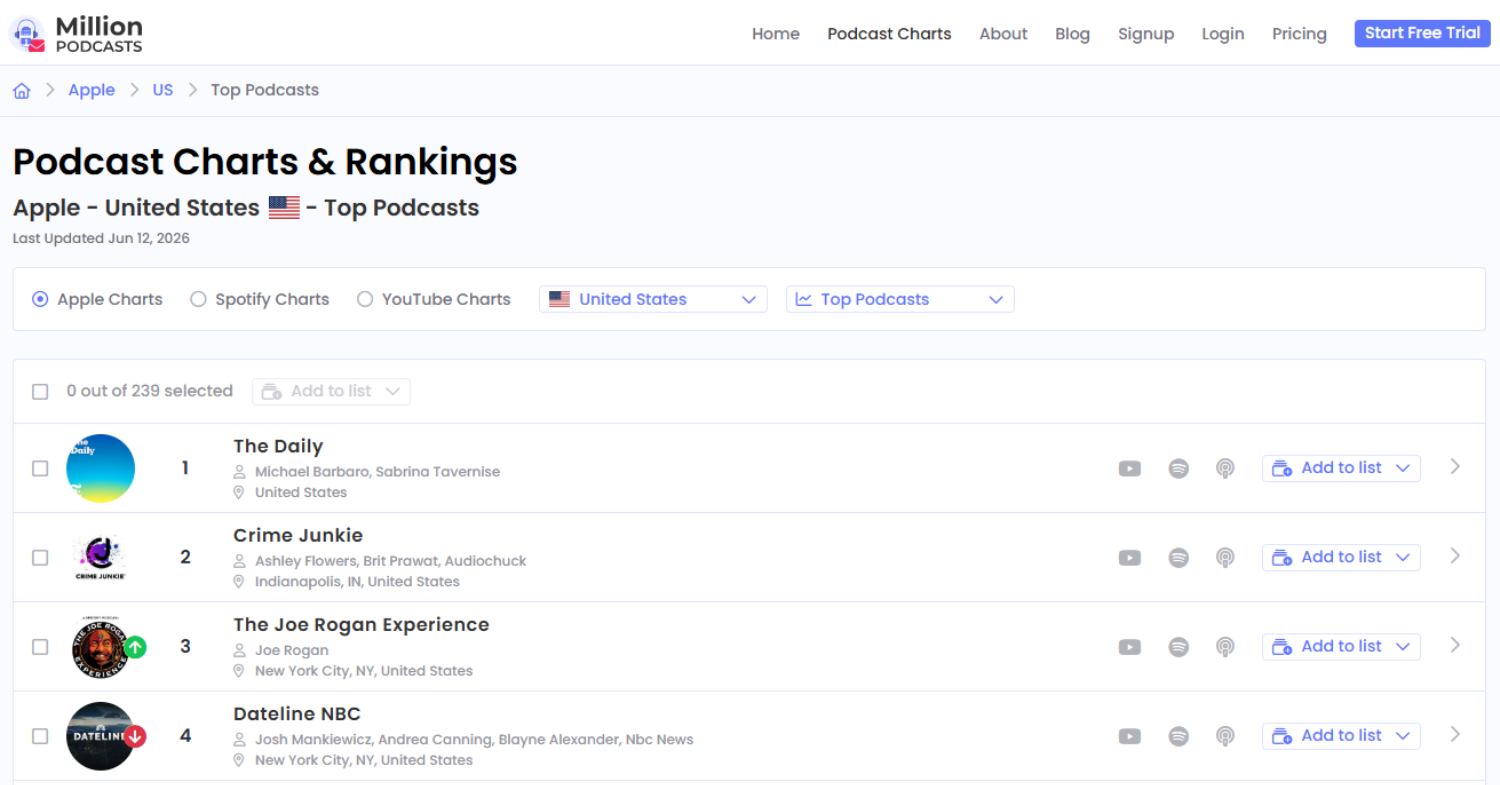Open the United States country dropdown
This screenshot has height=785, width=1500.
click(x=653, y=299)
